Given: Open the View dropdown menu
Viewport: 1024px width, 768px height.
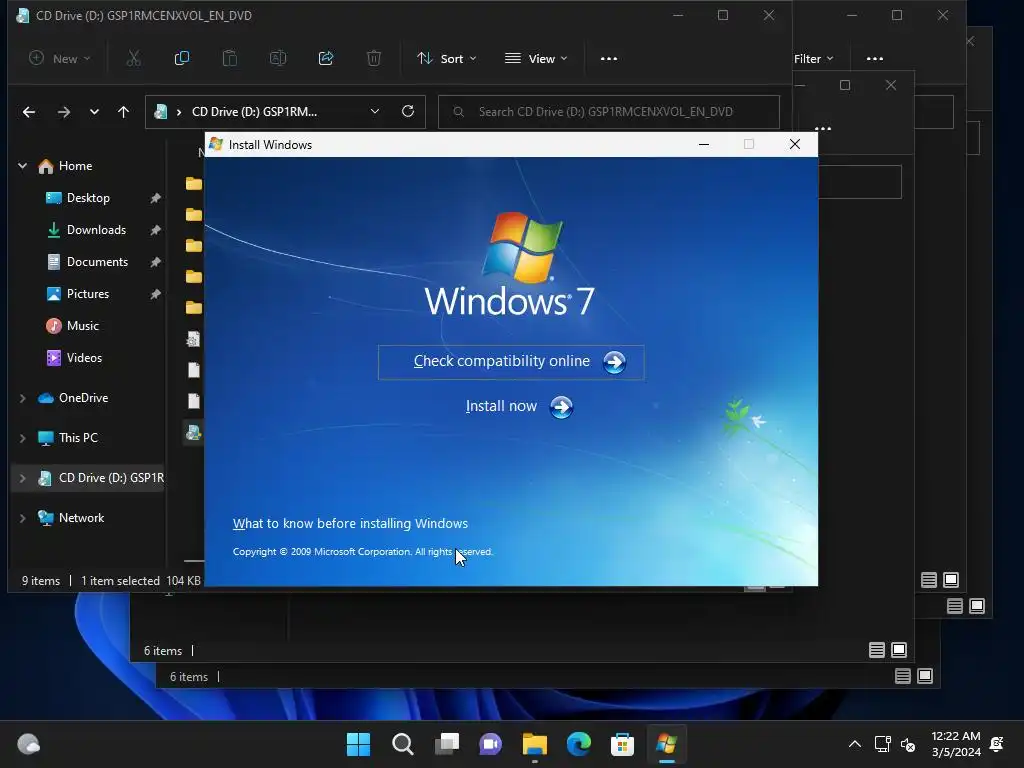Looking at the screenshot, I should click(536, 58).
